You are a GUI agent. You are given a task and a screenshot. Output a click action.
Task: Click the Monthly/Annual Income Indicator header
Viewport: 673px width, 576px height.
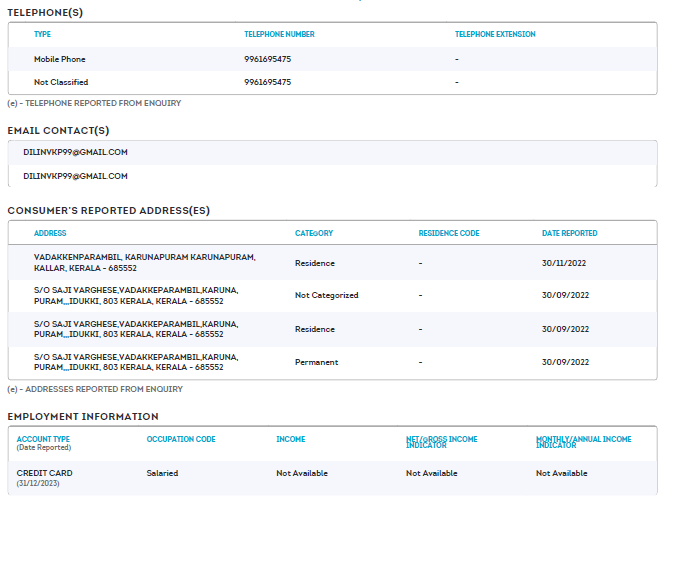(x=583, y=442)
